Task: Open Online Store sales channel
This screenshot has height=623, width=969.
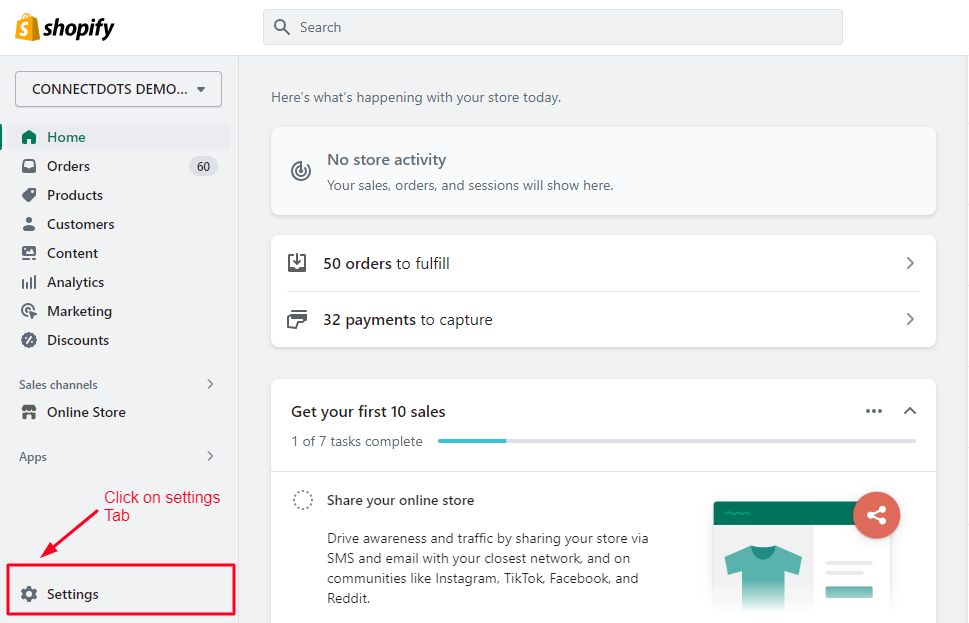Action: pyautogui.click(x=86, y=412)
